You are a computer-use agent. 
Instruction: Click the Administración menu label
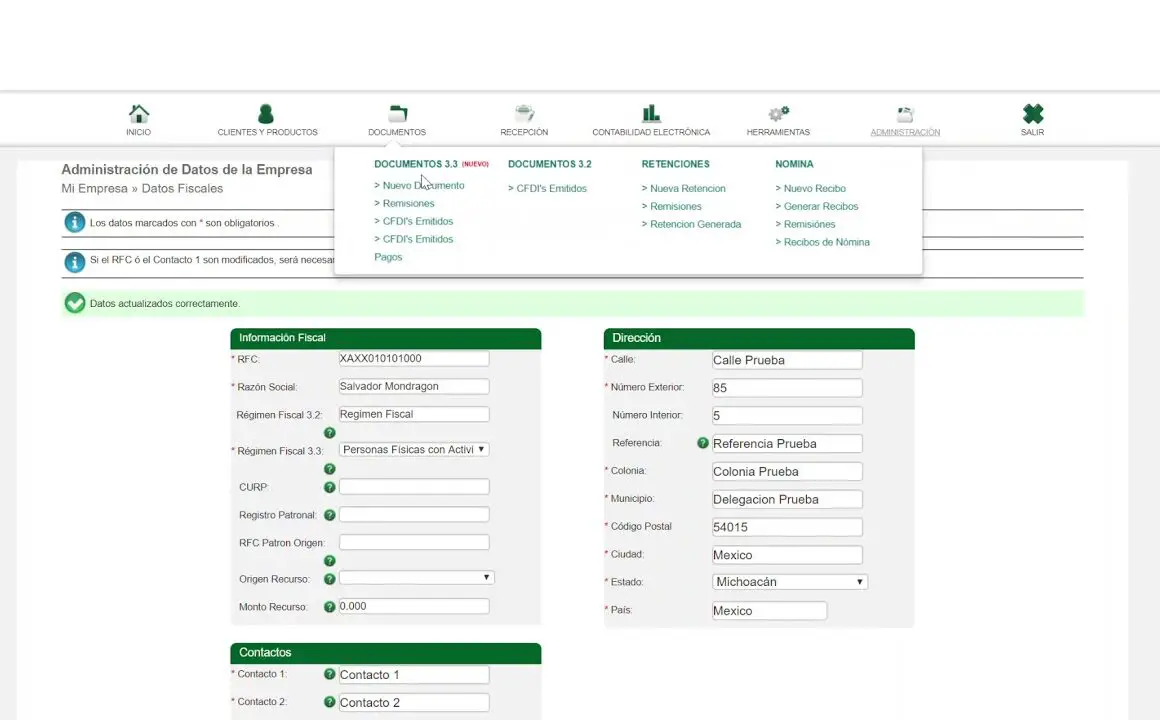point(905,132)
